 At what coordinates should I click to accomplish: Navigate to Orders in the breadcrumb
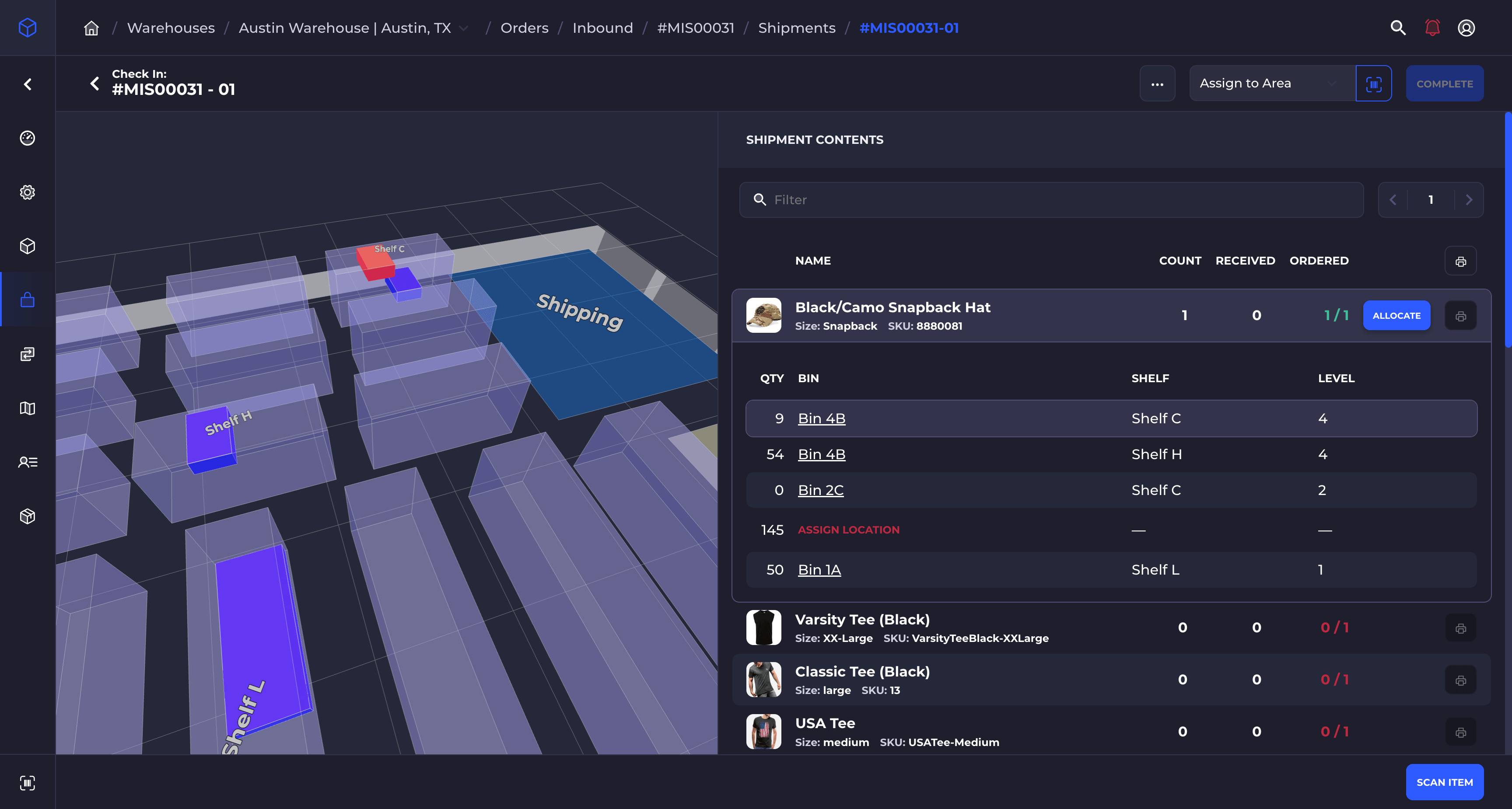click(524, 28)
